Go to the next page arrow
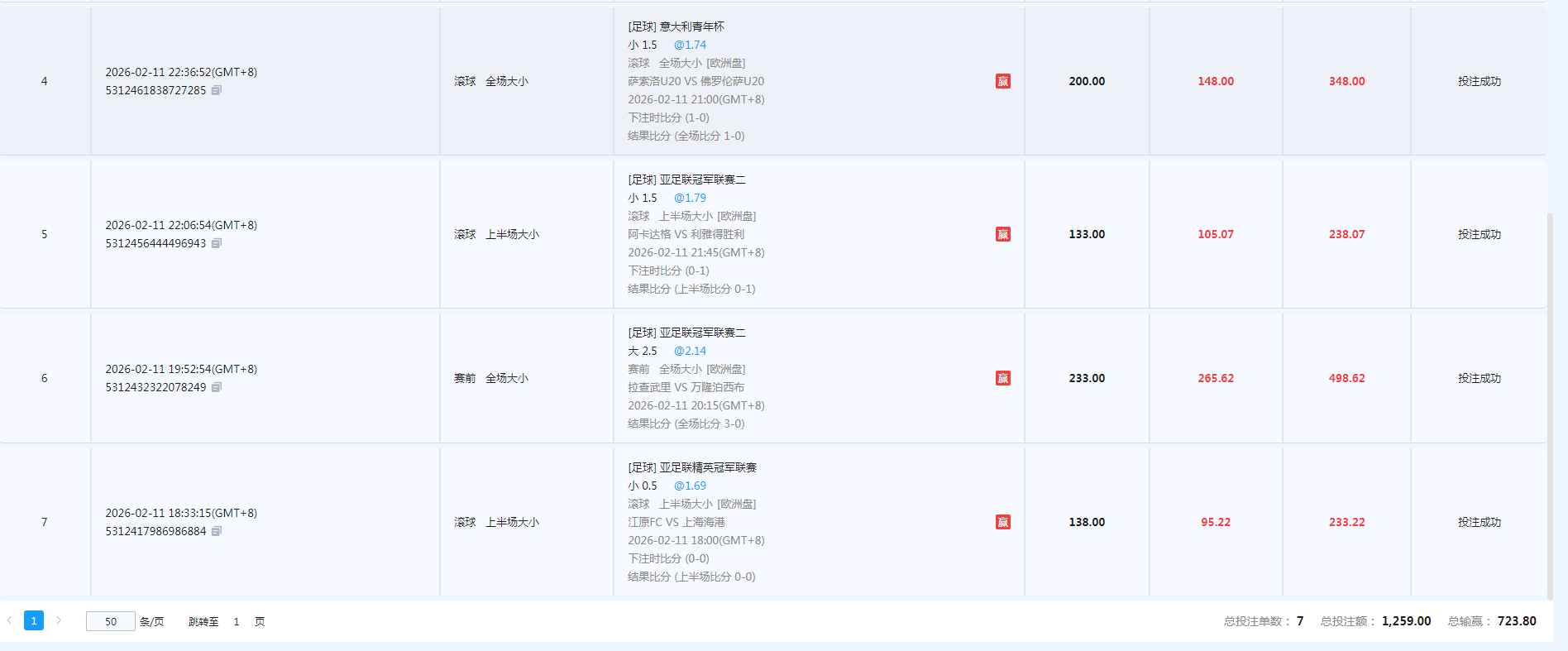Screen dimensions: 1568x651 click(59, 620)
